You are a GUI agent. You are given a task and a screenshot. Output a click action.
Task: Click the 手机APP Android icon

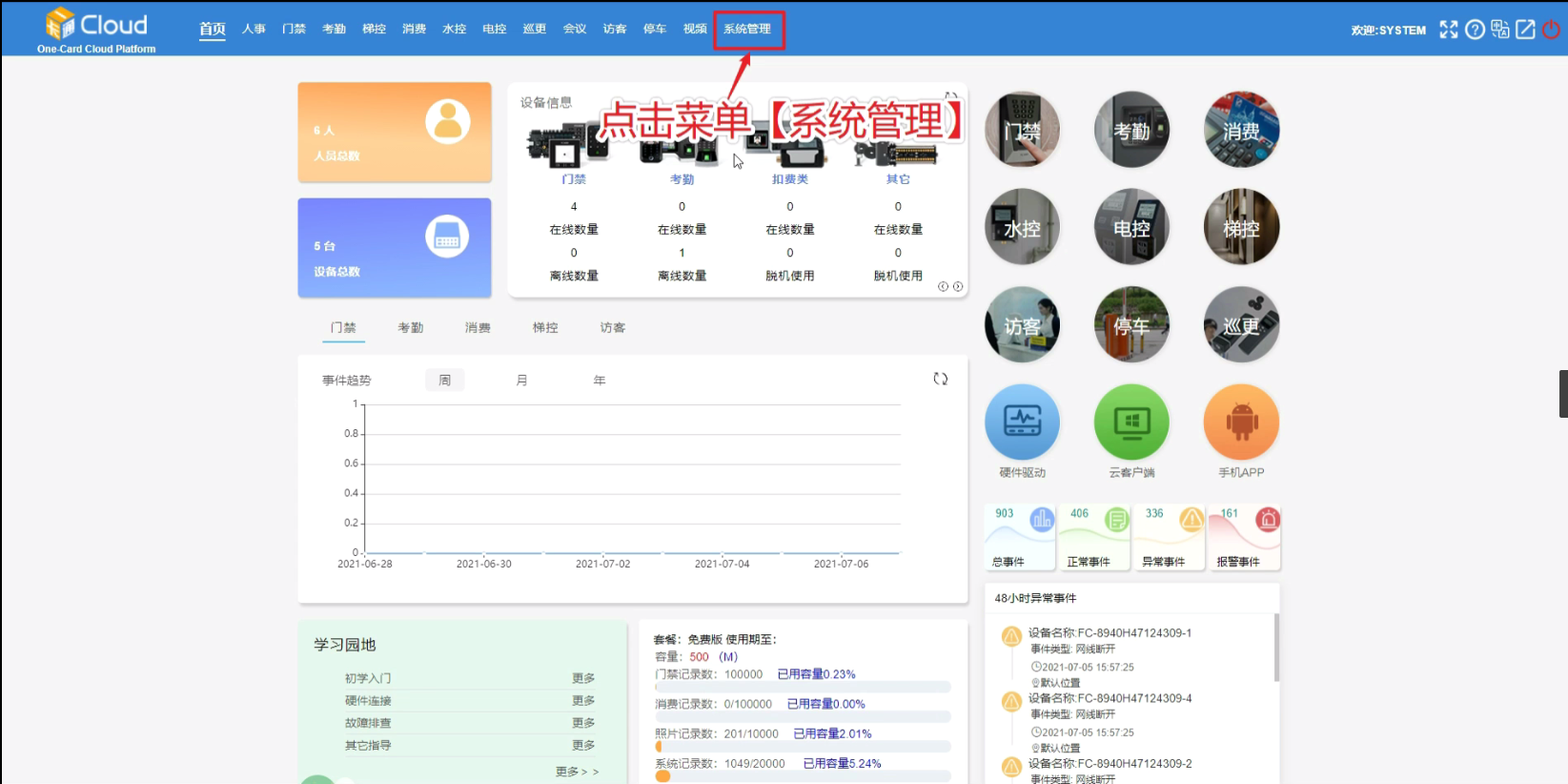[x=1241, y=423]
